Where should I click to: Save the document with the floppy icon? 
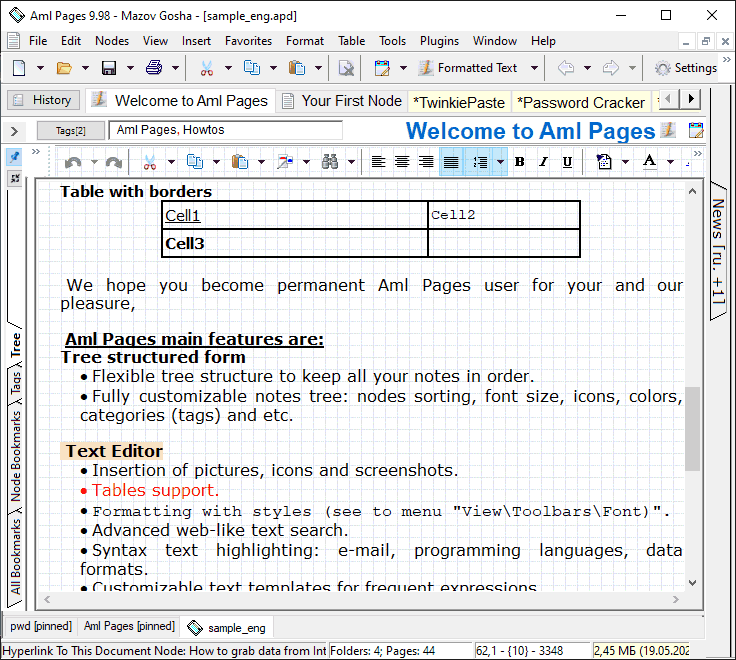109,68
